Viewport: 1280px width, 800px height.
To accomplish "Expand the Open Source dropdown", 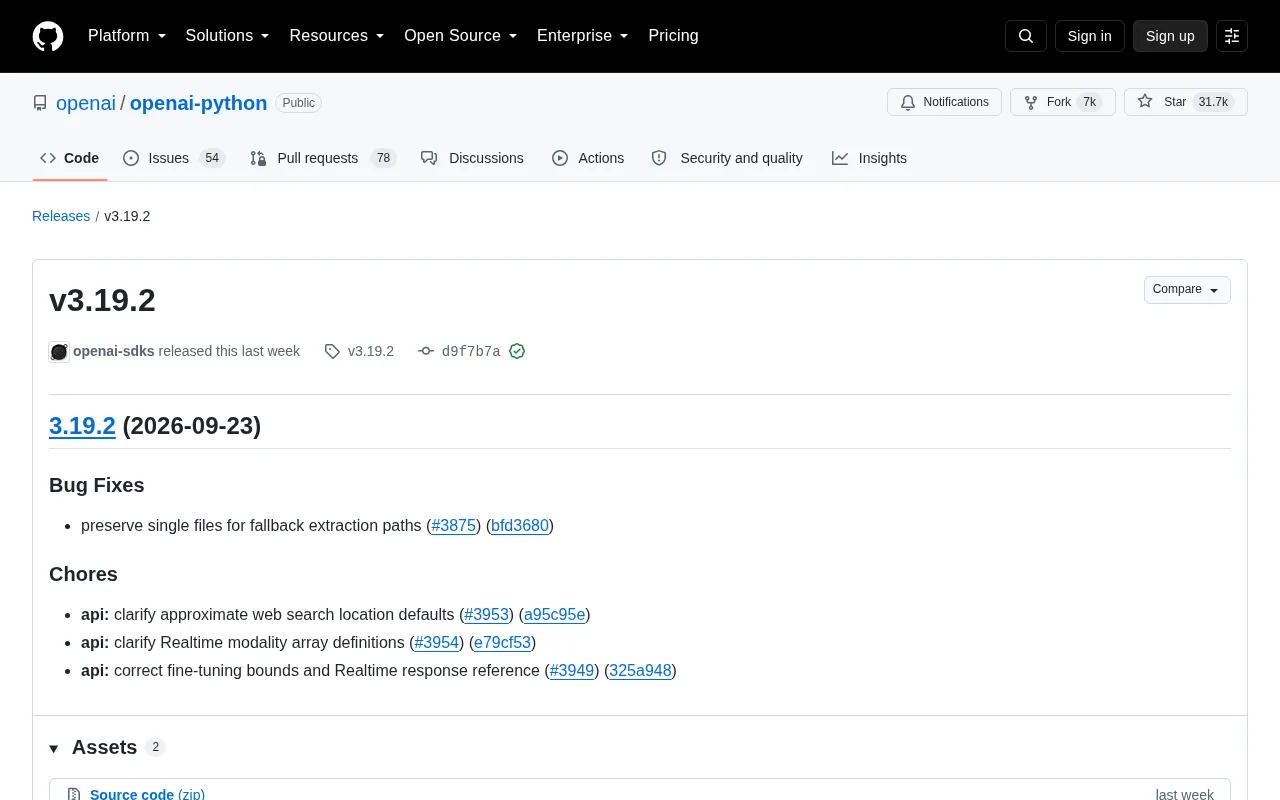I will click(461, 36).
